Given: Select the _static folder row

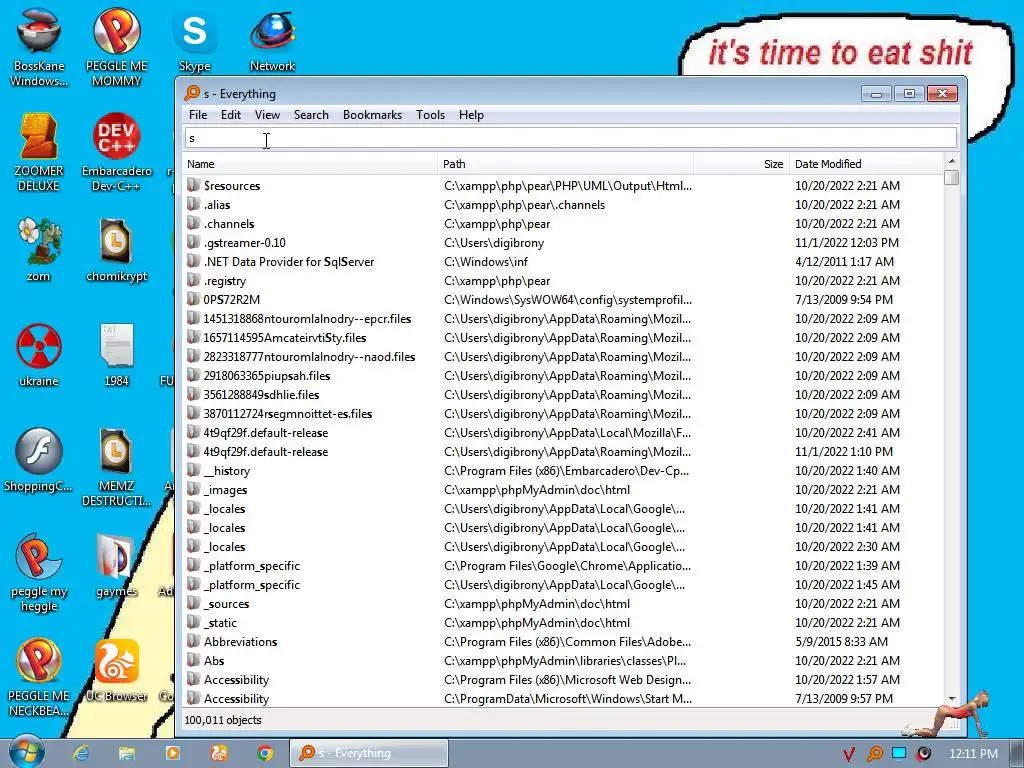Looking at the screenshot, I should tap(563, 622).
